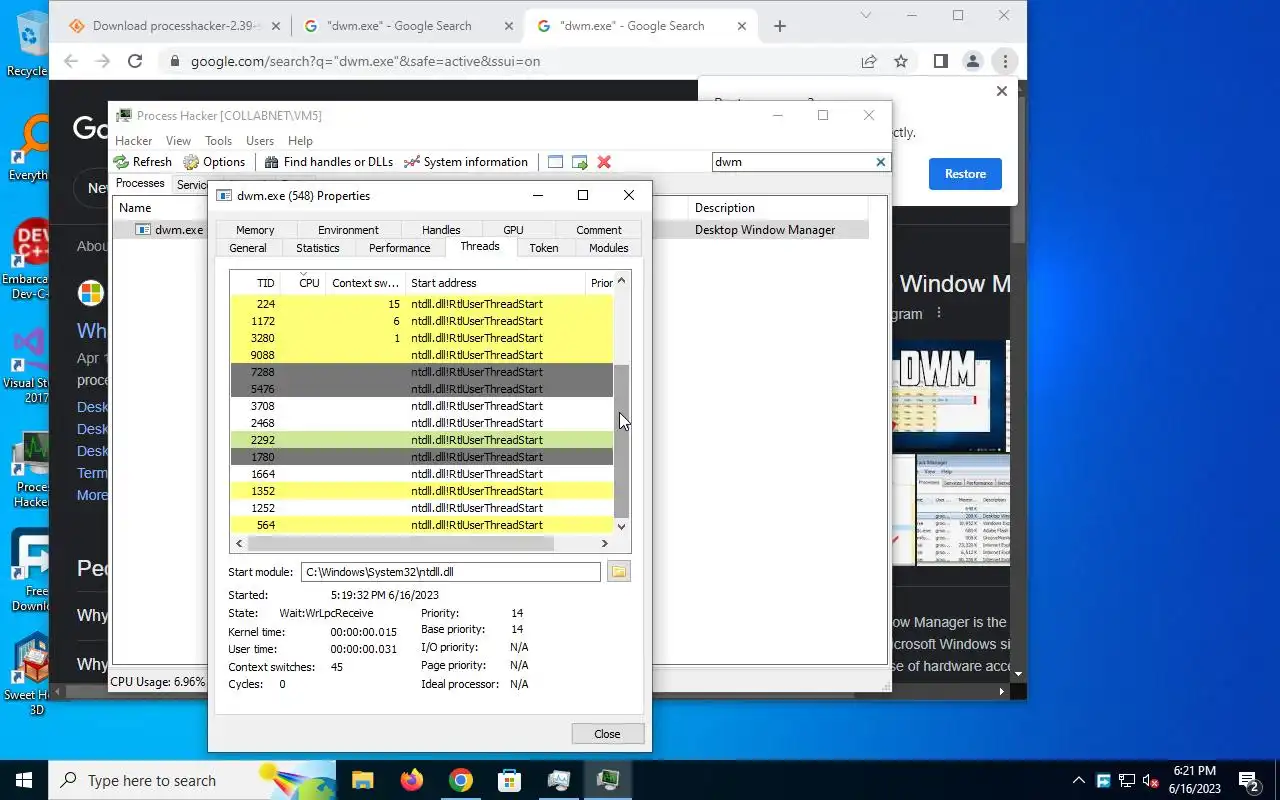The image size is (1280, 800).
Task: Open notification center in the system tray
Action: (x=1248, y=781)
